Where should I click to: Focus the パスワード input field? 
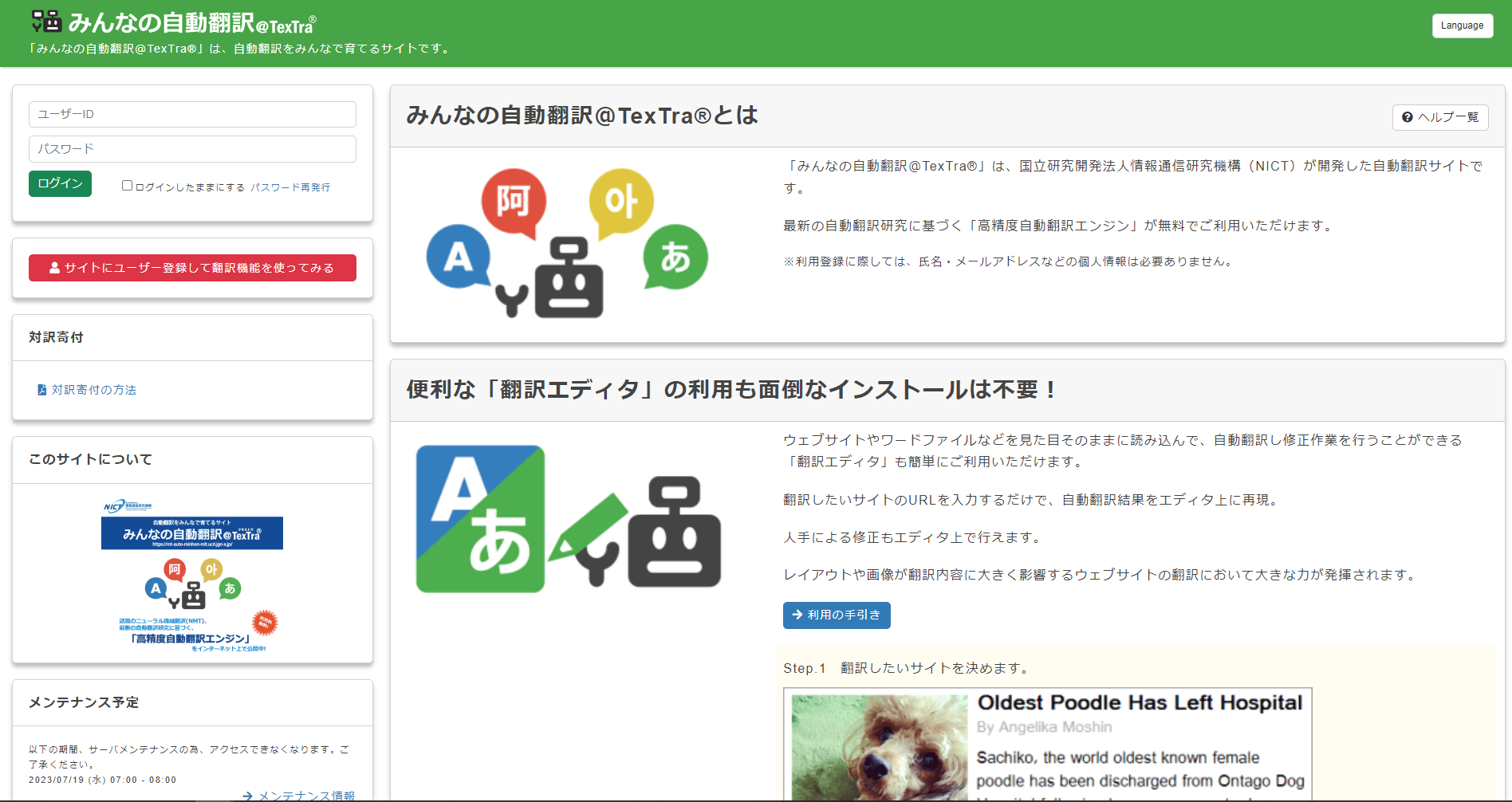tap(192, 149)
